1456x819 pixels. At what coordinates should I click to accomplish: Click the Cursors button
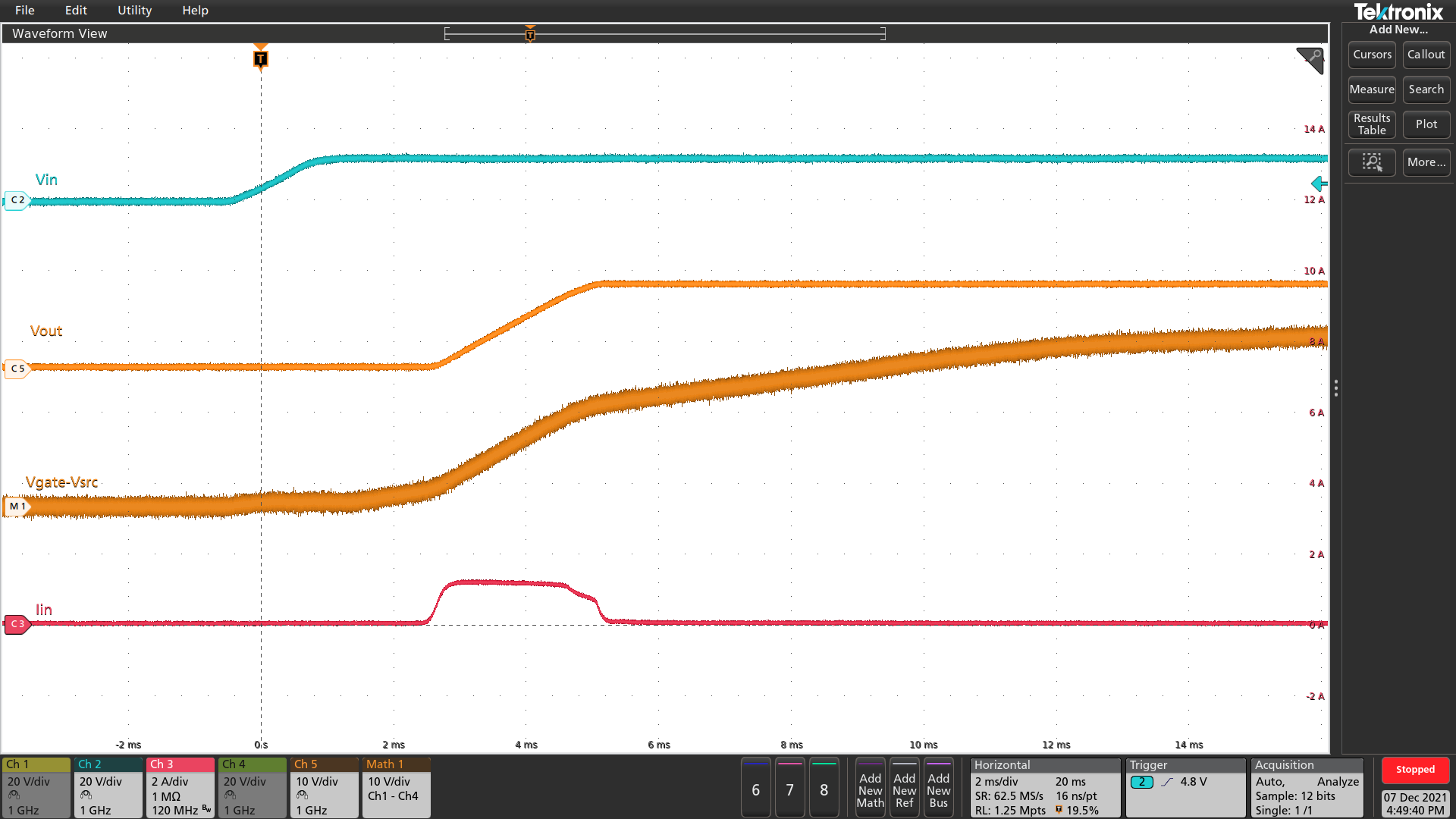point(1371,55)
